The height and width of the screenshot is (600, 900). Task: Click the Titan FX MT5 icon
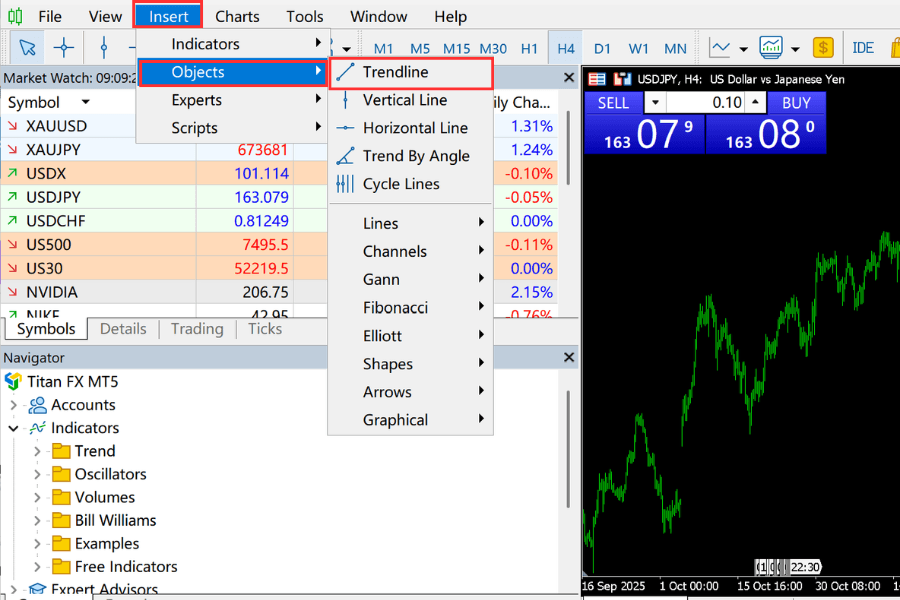pyautogui.click(x=13, y=381)
